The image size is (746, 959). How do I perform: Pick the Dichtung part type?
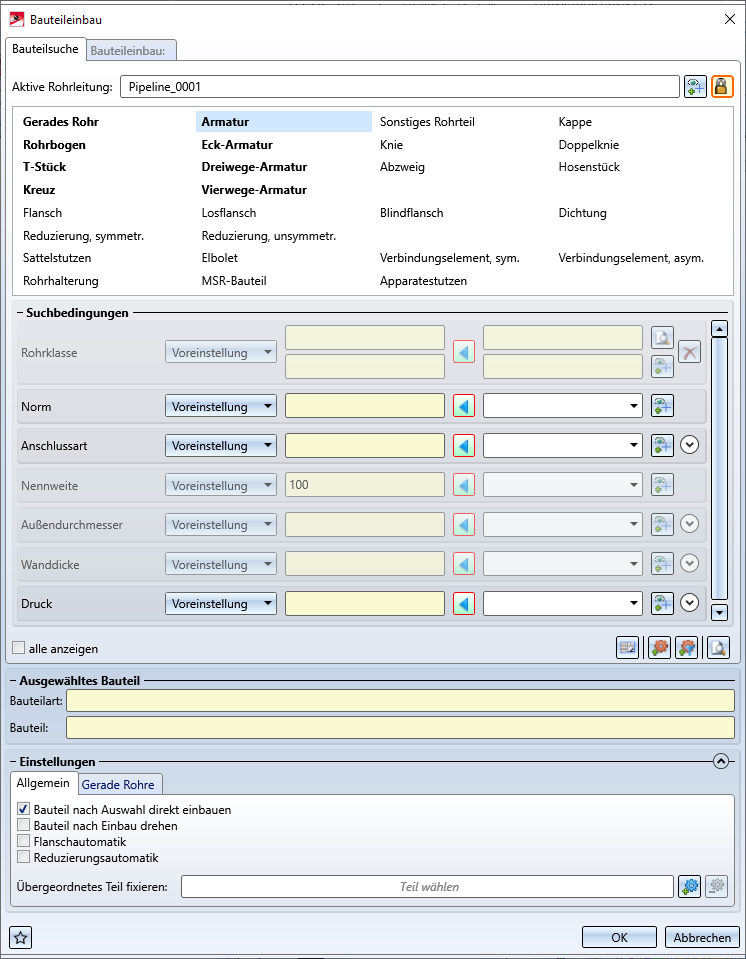[x=583, y=213]
